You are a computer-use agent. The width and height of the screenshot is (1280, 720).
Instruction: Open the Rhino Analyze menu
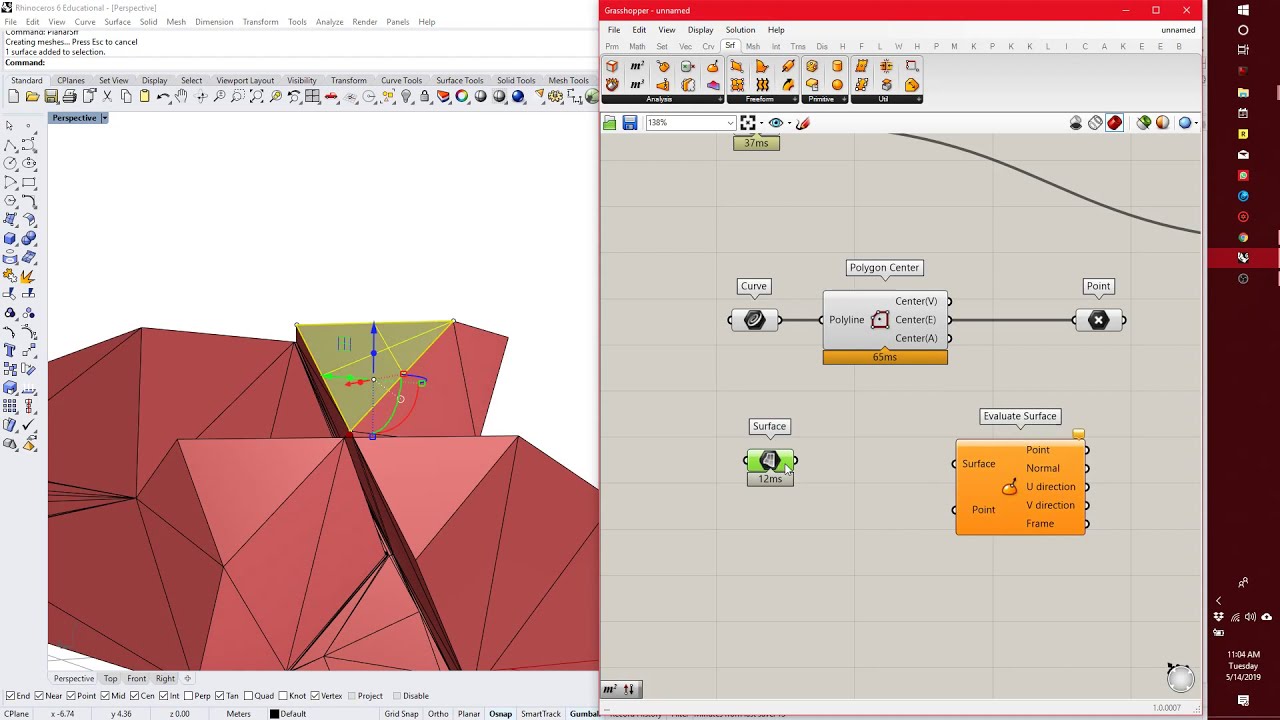pos(329,22)
